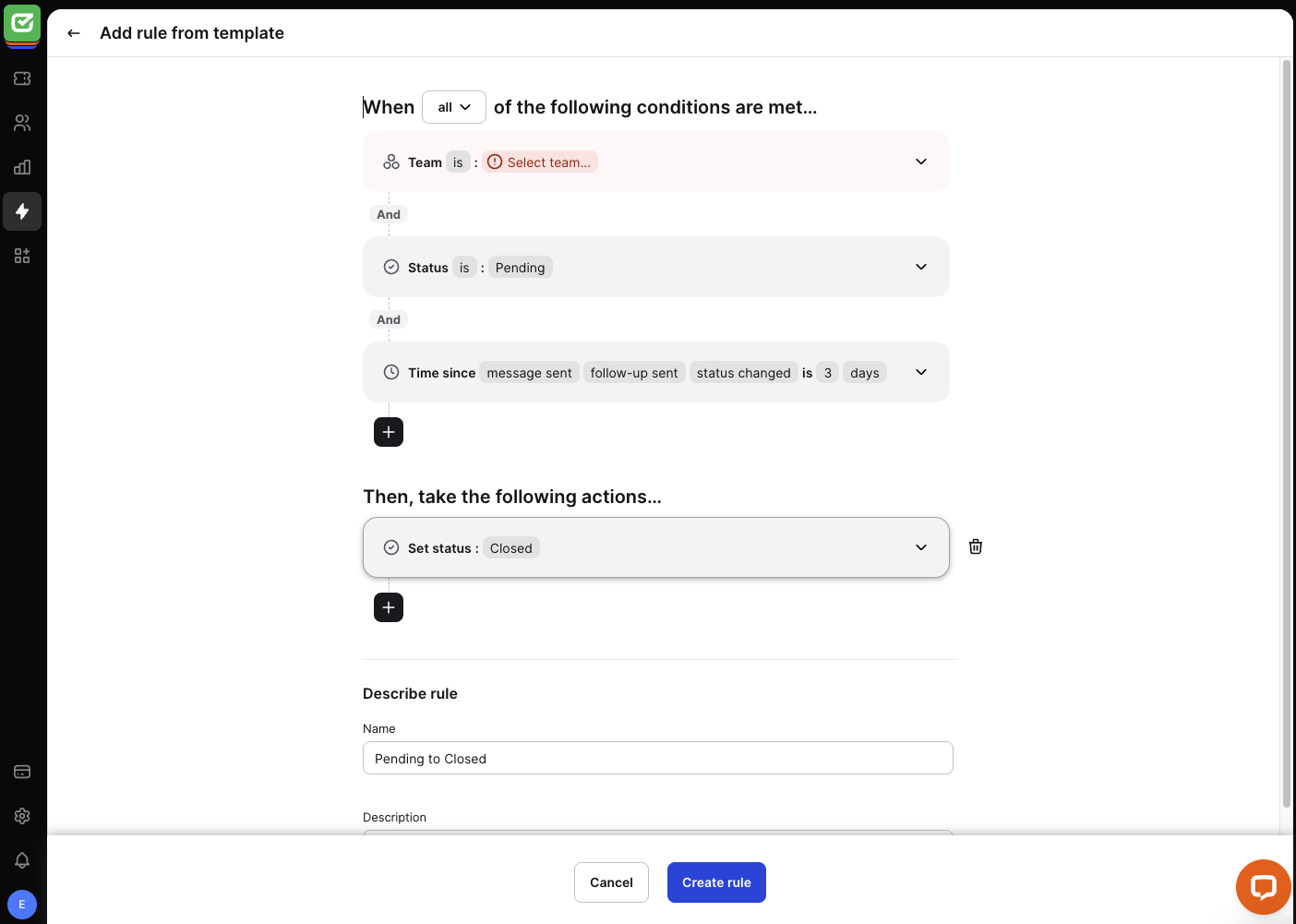Open the 'all' conditions dropdown
The image size is (1296, 924).
click(453, 107)
